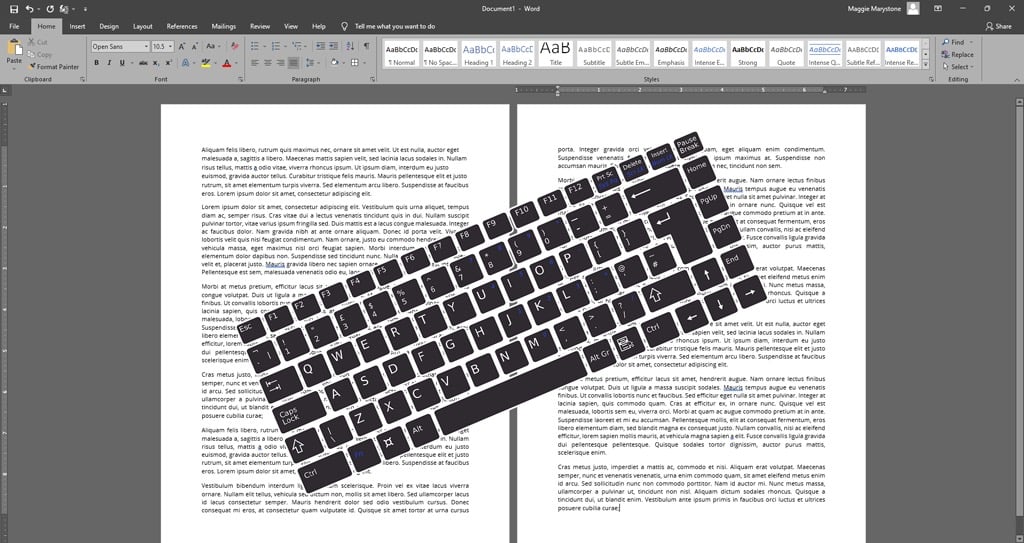Click the Clear All Formatting icon
The image size is (1024, 543).
point(235,46)
